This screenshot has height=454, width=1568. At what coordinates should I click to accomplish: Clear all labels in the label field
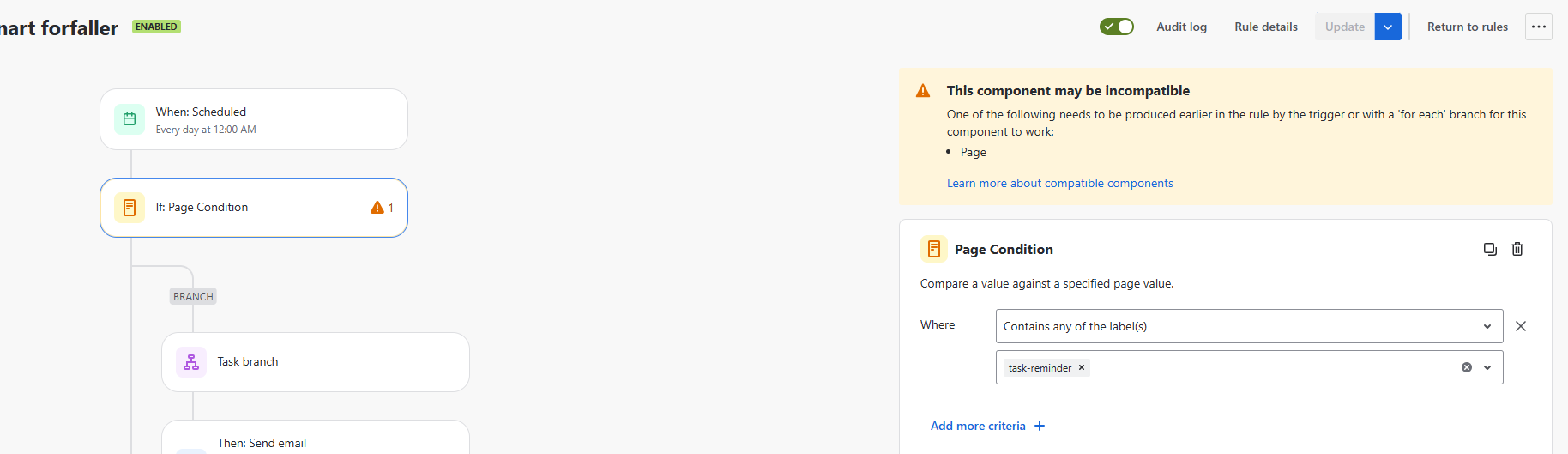click(1467, 367)
